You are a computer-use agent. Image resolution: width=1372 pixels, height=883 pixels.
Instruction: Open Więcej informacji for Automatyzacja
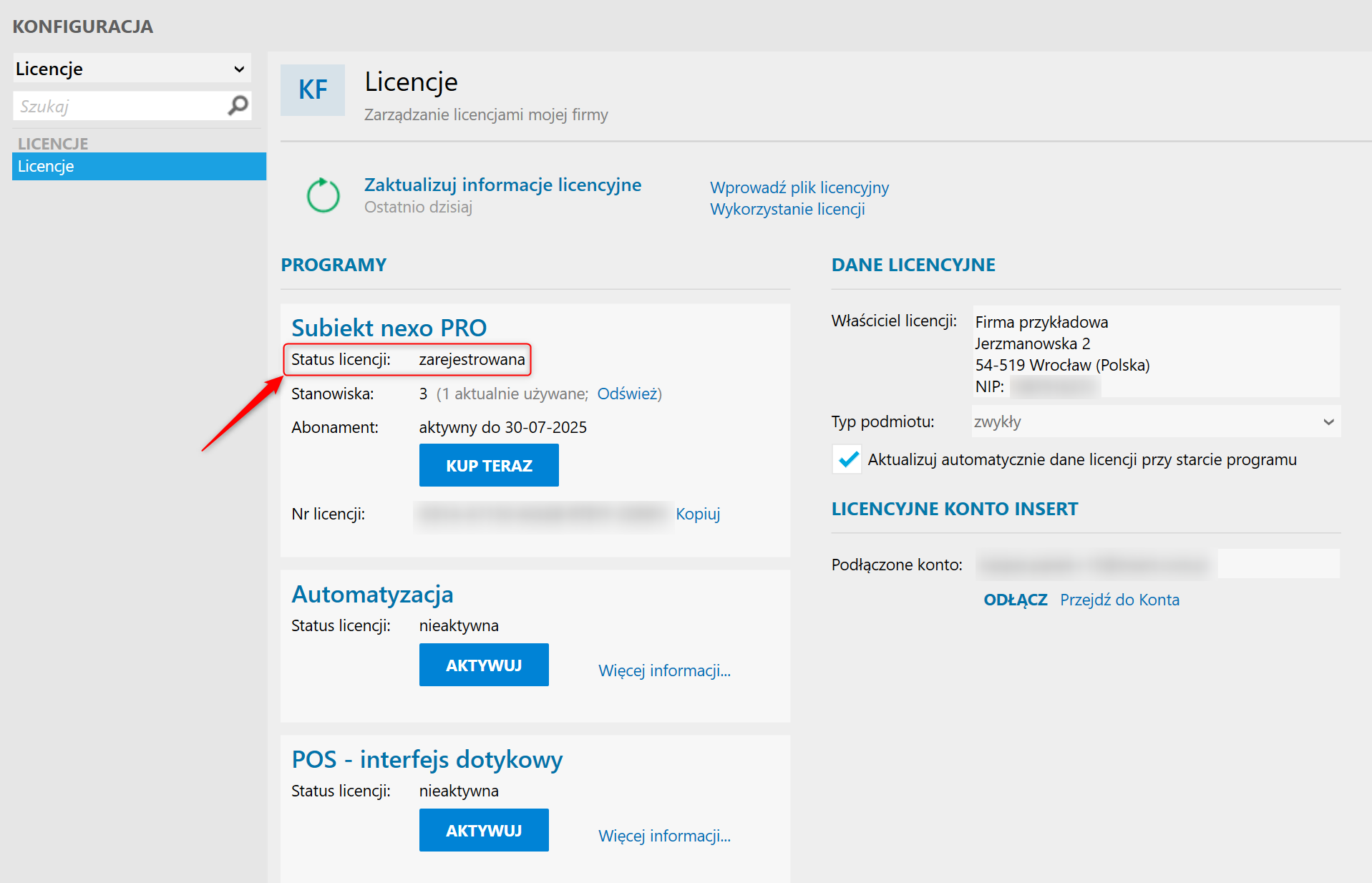(x=664, y=670)
